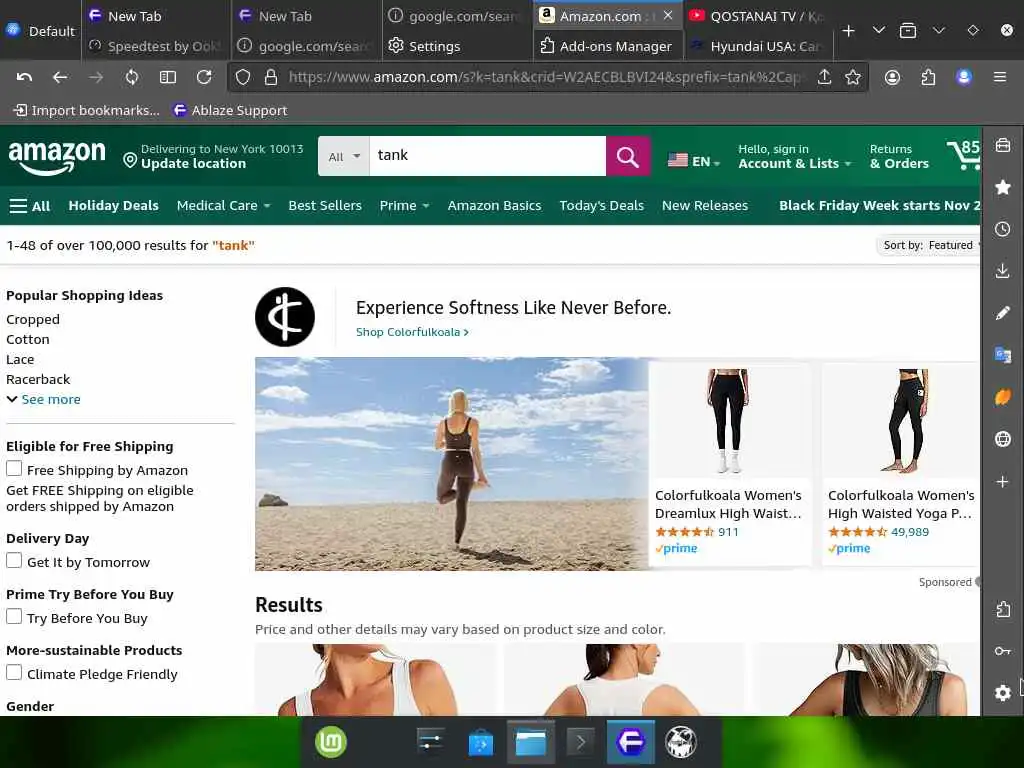This screenshot has width=1024, height=768.
Task: Click the Amazon logo
Action: pyautogui.click(x=57, y=157)
